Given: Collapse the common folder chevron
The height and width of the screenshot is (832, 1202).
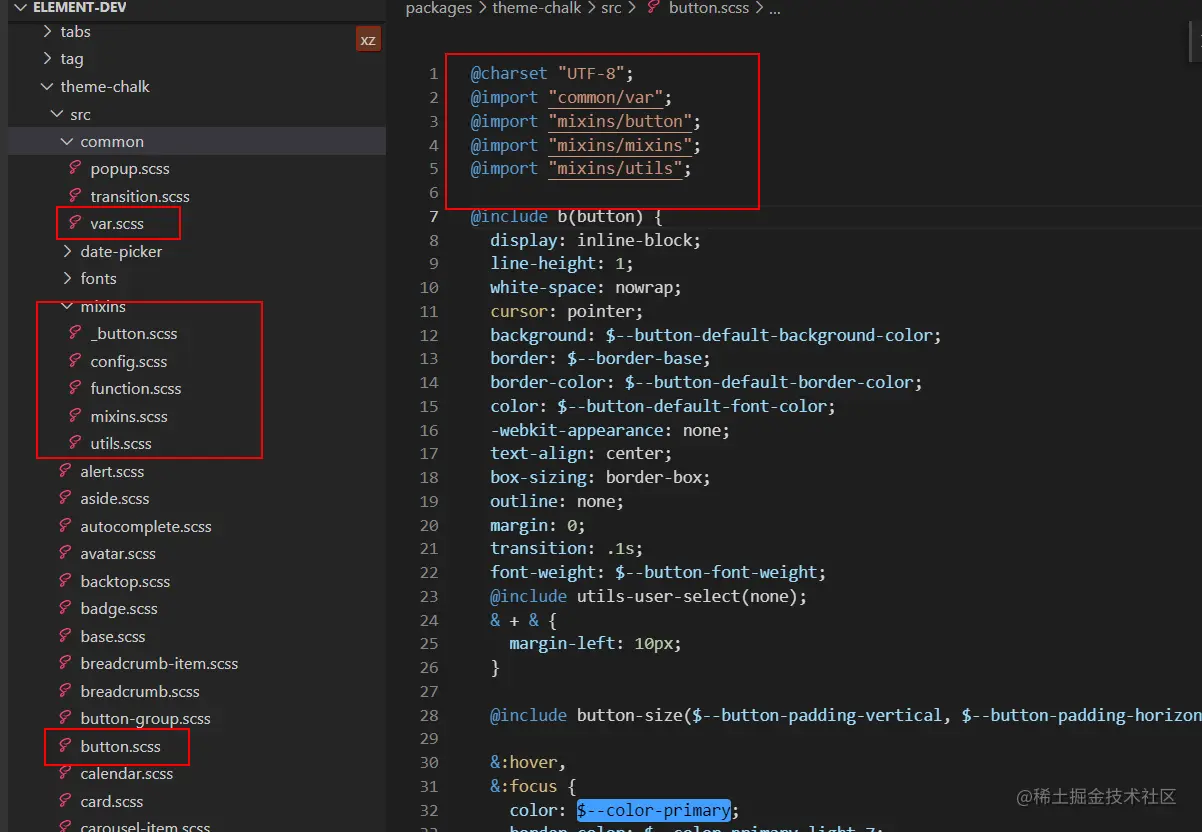Looking at the screenshot, I should [67, 141].
